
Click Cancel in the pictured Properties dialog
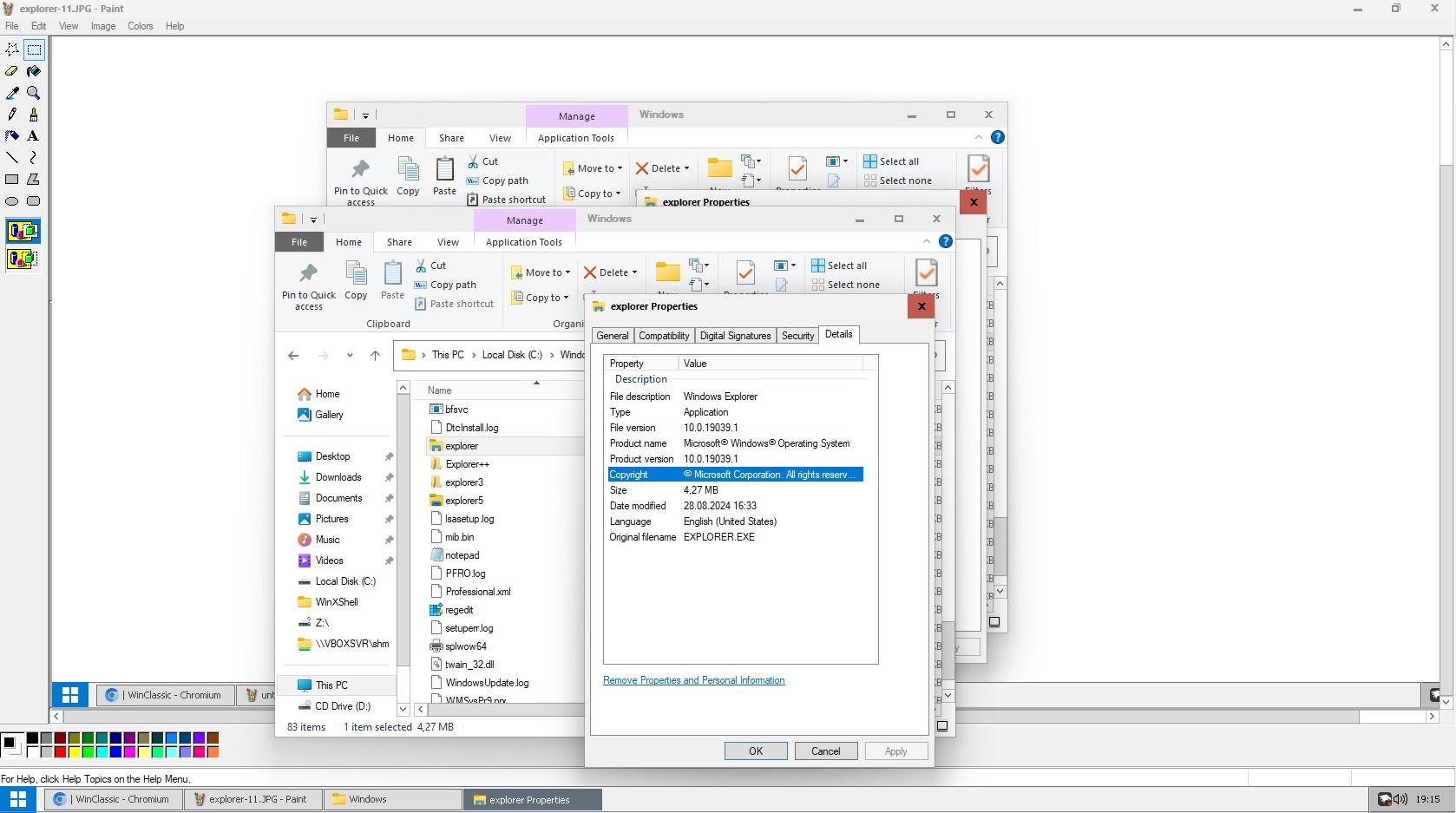point(826,751)
